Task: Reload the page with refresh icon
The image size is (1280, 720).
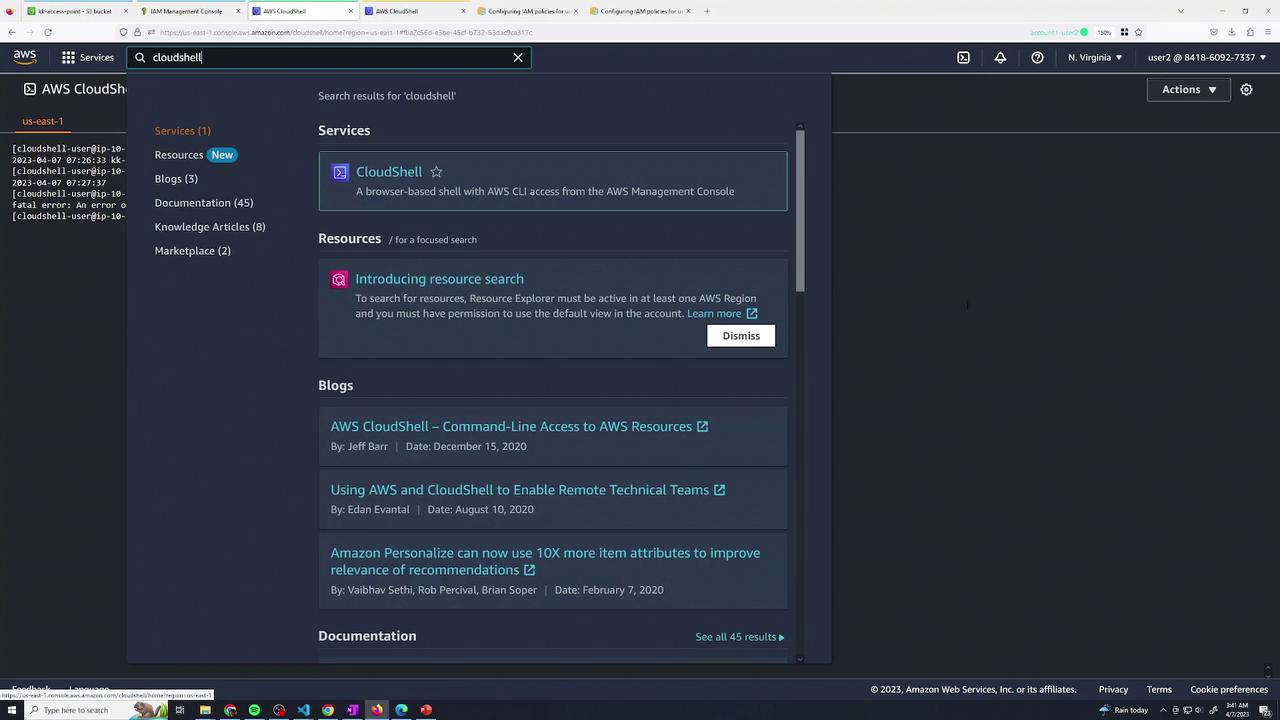Action: [x=47, y=32]
